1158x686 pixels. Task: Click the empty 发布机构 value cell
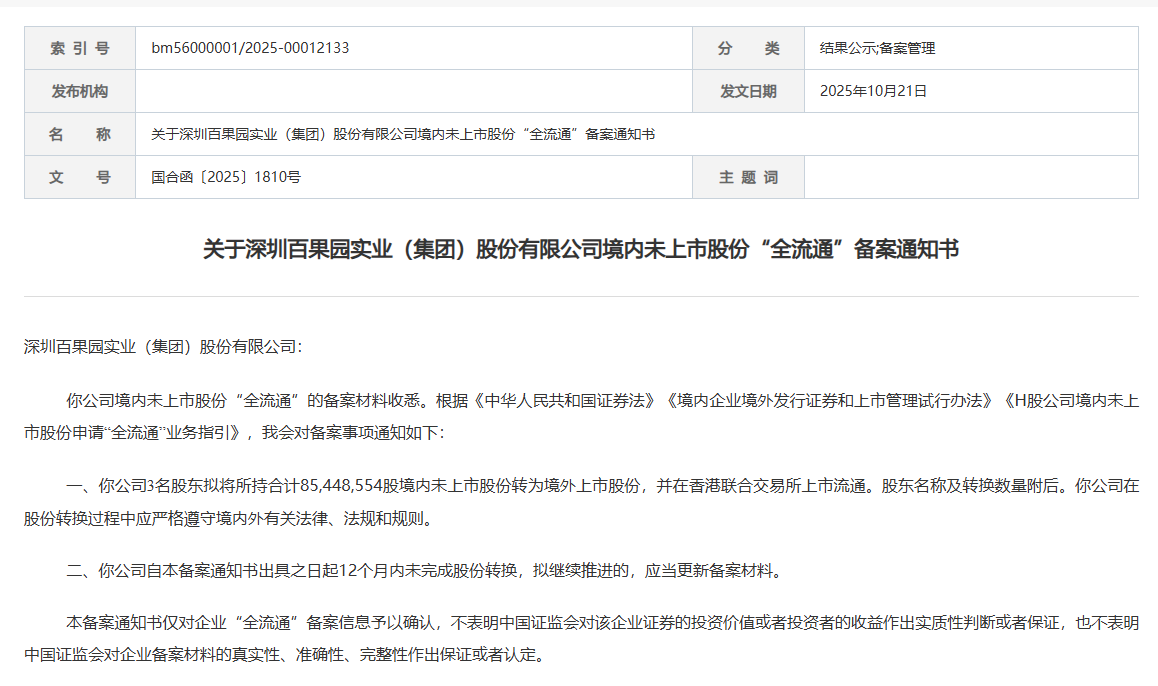tap(413, 91)
